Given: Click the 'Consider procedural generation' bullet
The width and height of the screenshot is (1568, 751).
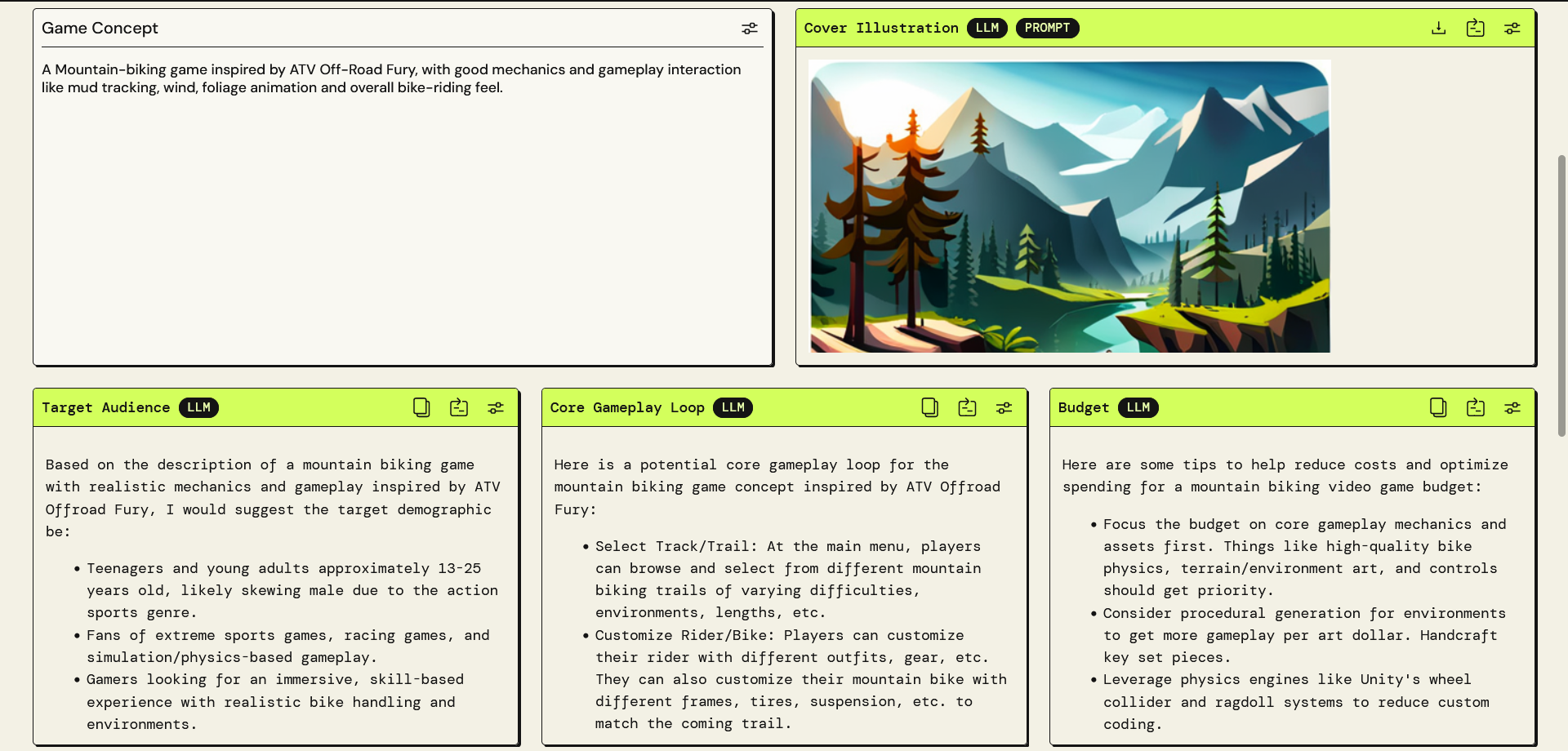Looking at the screenshot, I should 1304,635.
